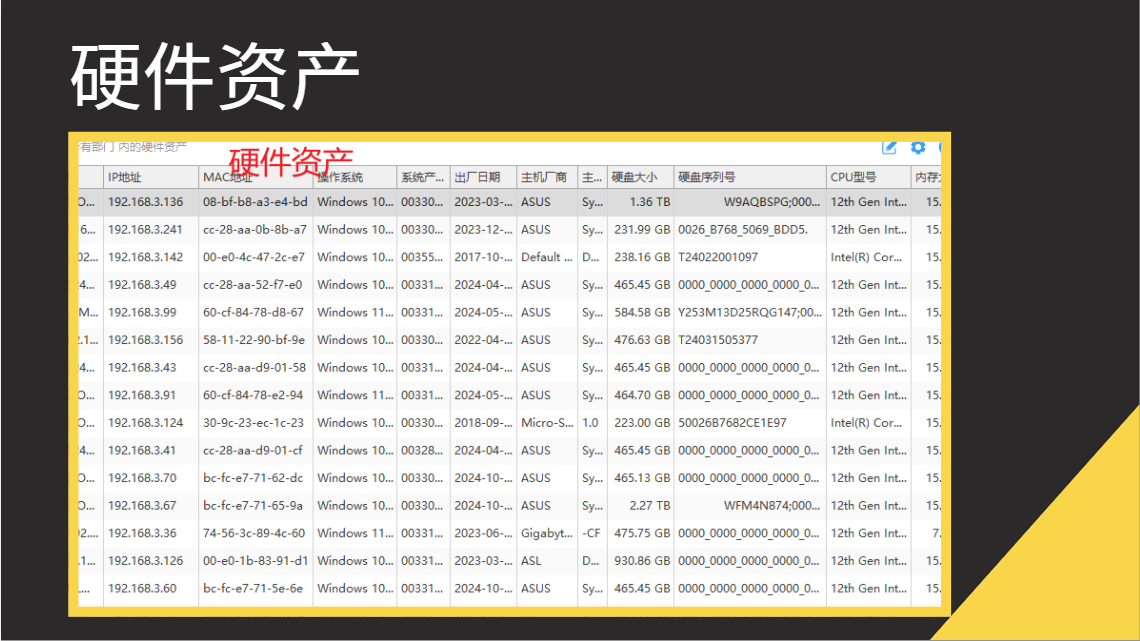Screen dimensions: 1140x641
Task: Click disk size 1.36 TB
Action: pos(650,202)
